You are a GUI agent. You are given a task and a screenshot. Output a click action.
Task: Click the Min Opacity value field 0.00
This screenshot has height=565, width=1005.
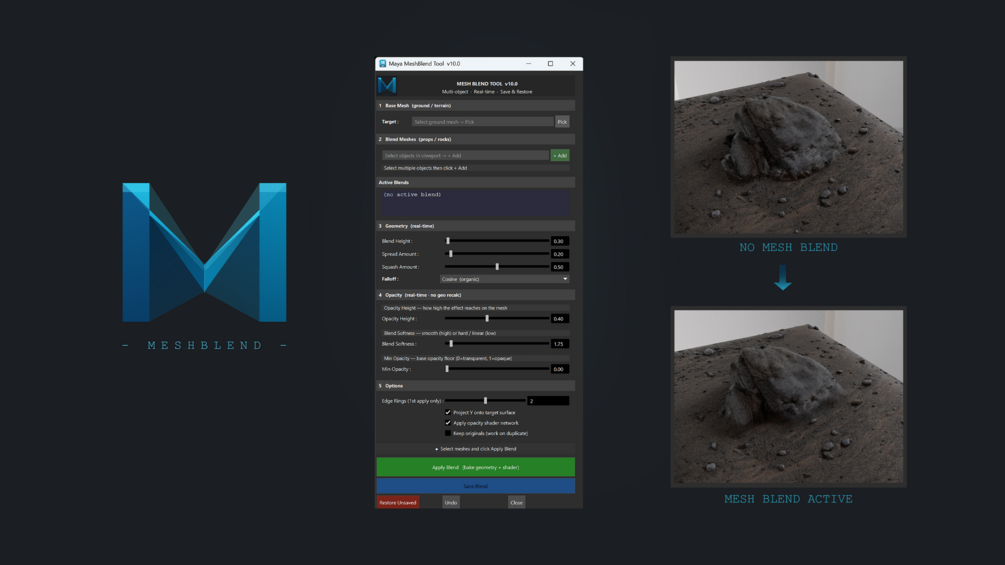560,369
